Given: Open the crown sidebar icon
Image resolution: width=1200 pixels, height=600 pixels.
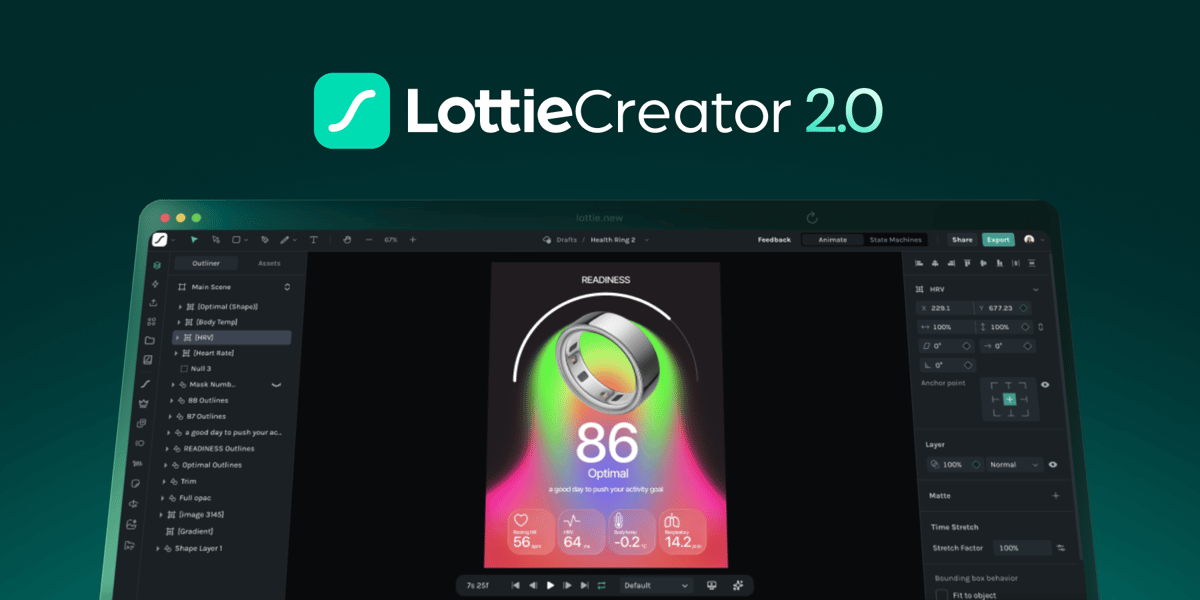Looking at the screenshot, I should (144, 403).
